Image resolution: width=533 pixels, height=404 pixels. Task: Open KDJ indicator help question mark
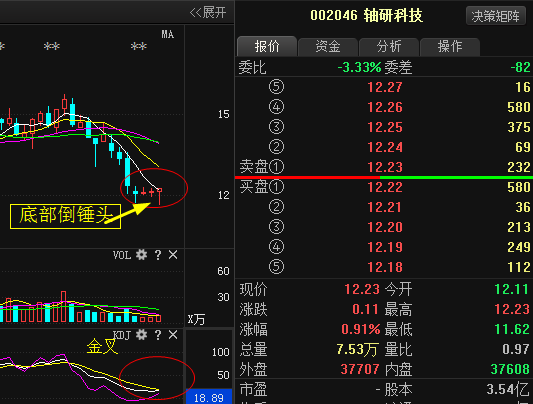pyautogui.click(x=158, y=335)
